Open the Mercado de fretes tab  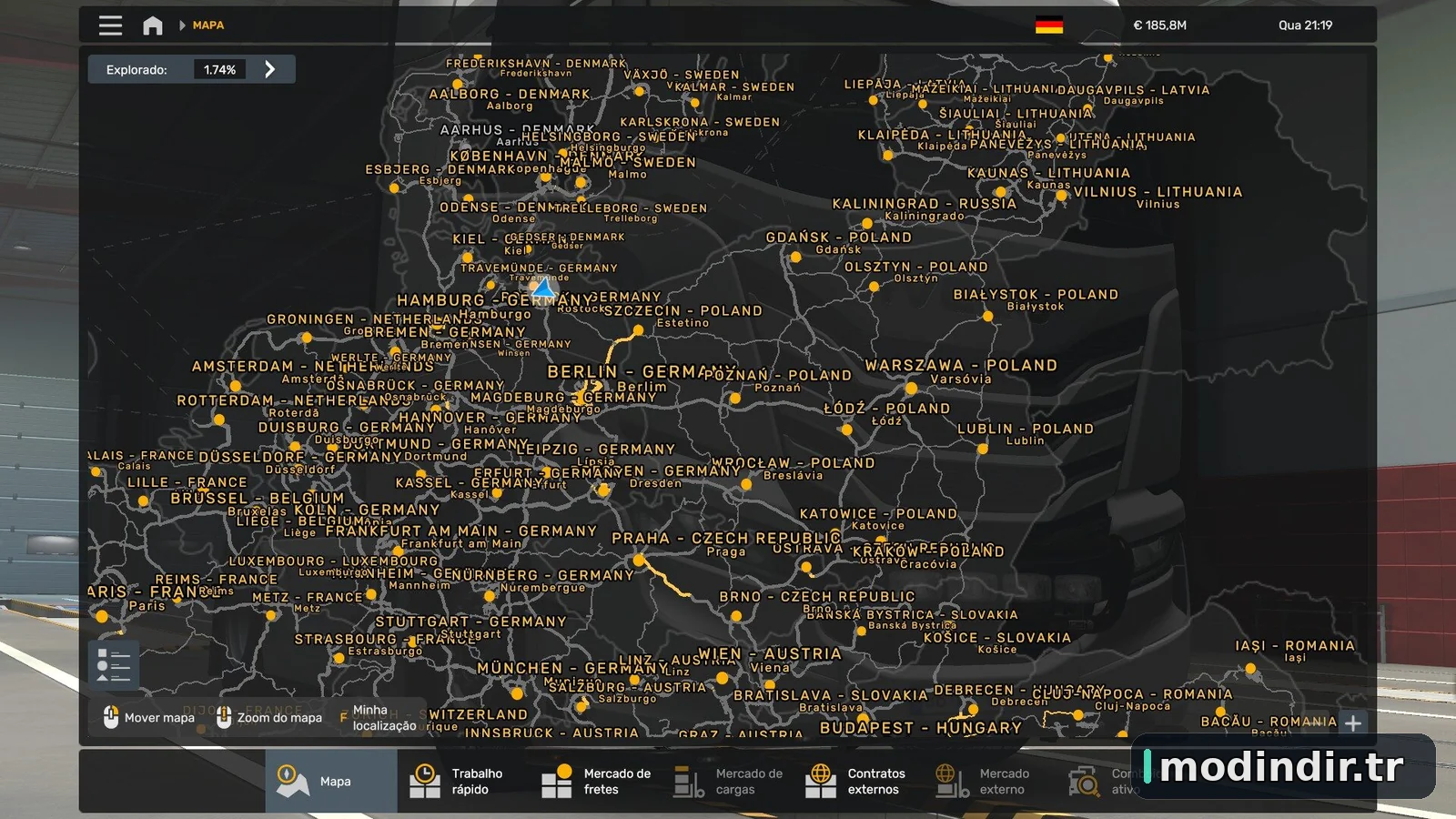point(596,781)
